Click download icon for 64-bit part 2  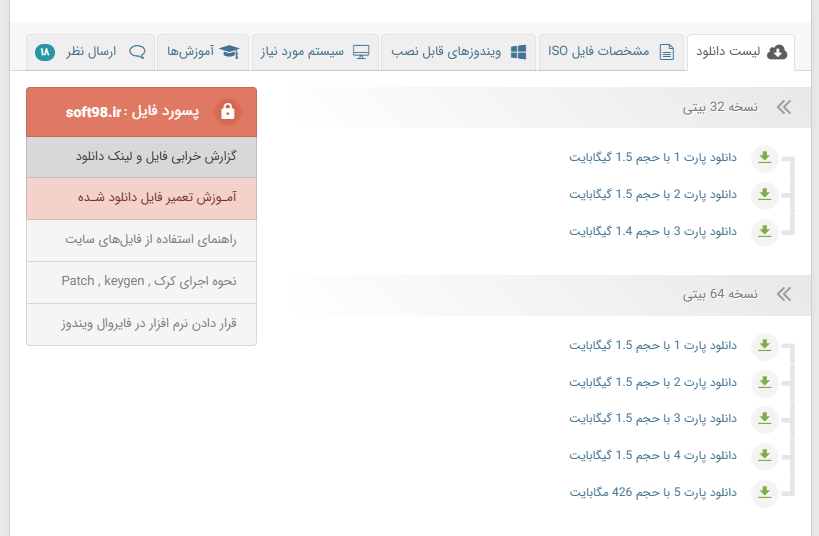pyautogui.click(x=764, y=383)
